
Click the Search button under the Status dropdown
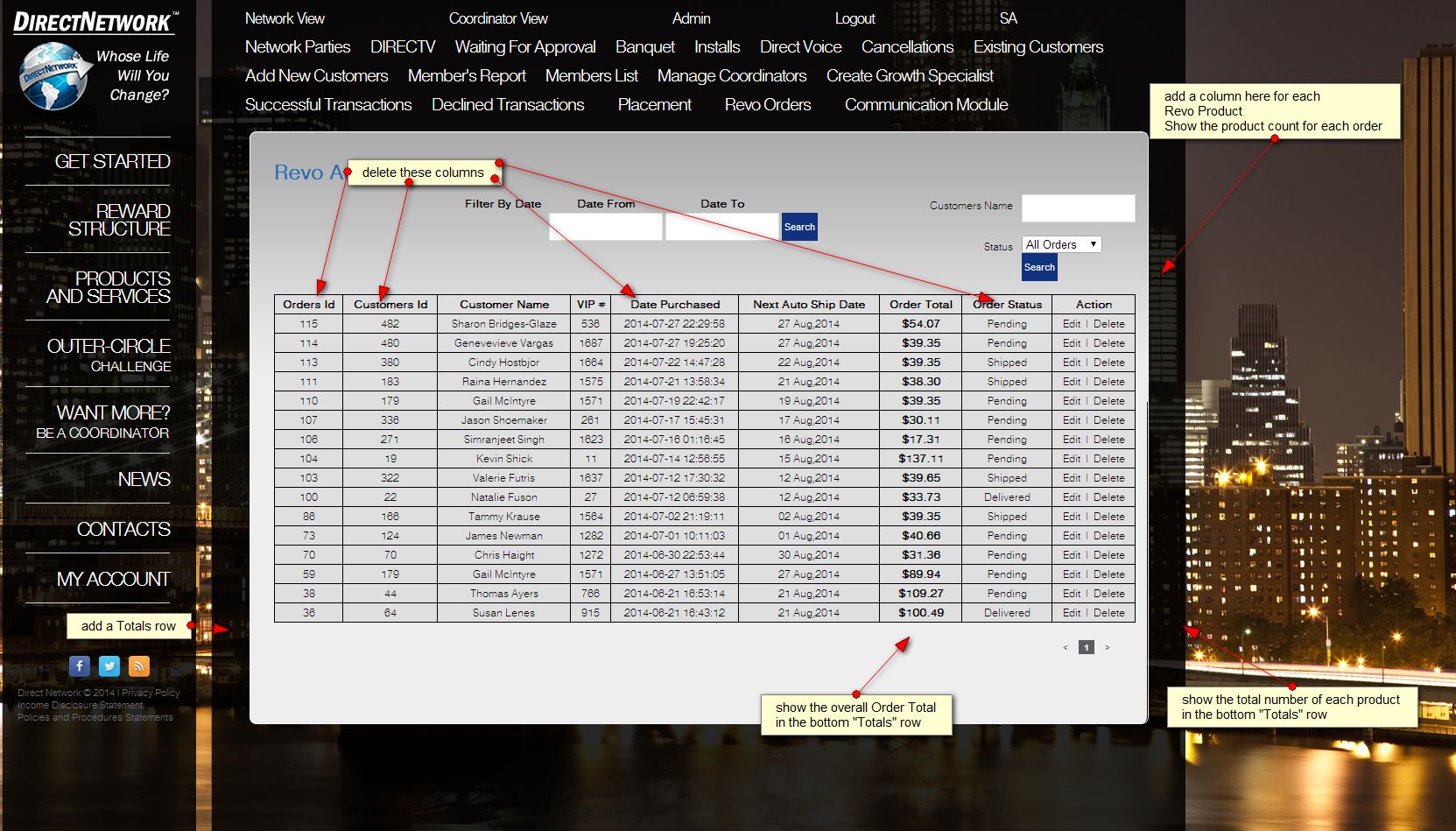point(1039,267)
